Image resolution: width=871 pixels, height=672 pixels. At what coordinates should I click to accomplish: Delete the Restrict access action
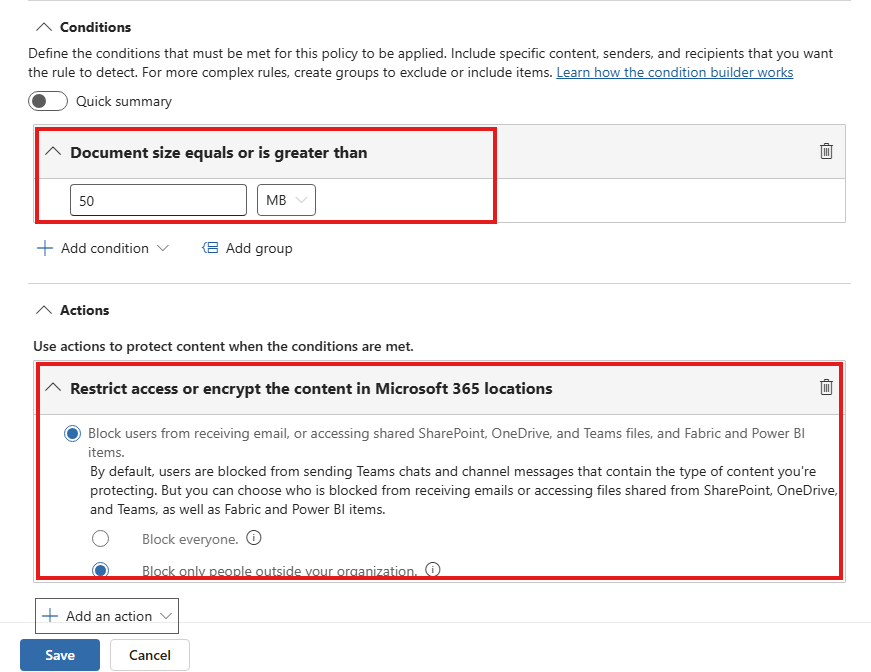(x=826, y=387)
